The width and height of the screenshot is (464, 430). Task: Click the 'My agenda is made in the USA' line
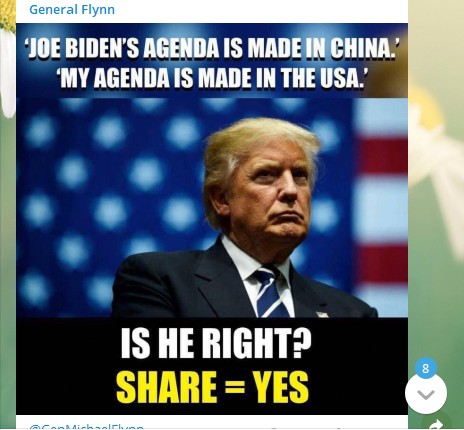pyautogui.click(x=212, y=78)
